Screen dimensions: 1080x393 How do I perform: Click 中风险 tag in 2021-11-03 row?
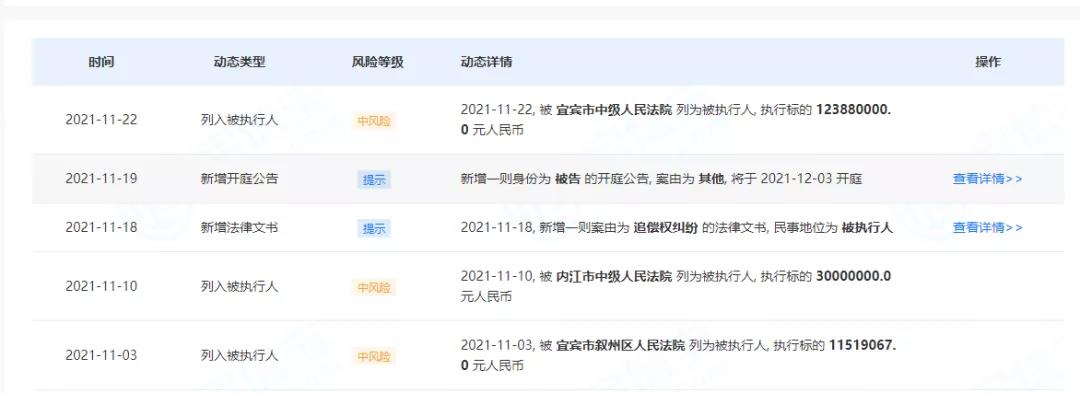pos(374,357)
